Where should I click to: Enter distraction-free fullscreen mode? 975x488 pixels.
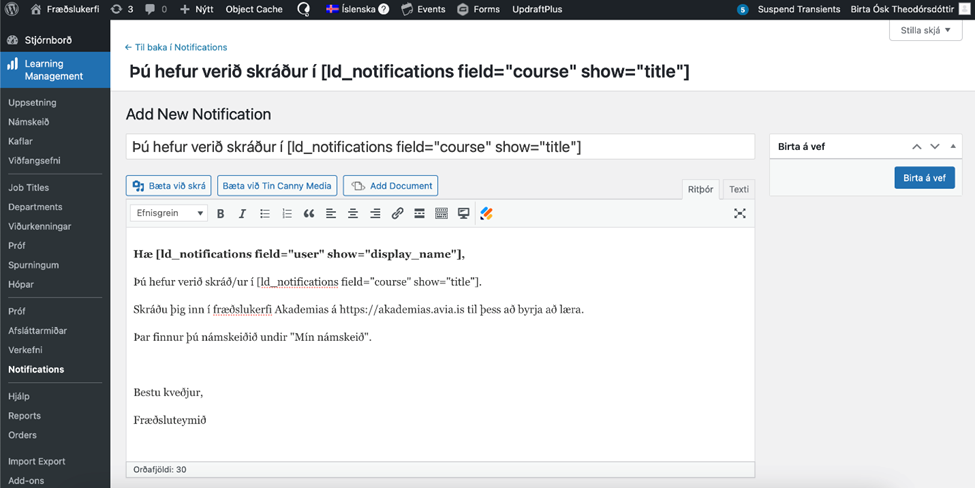click(x=740, y=213)
